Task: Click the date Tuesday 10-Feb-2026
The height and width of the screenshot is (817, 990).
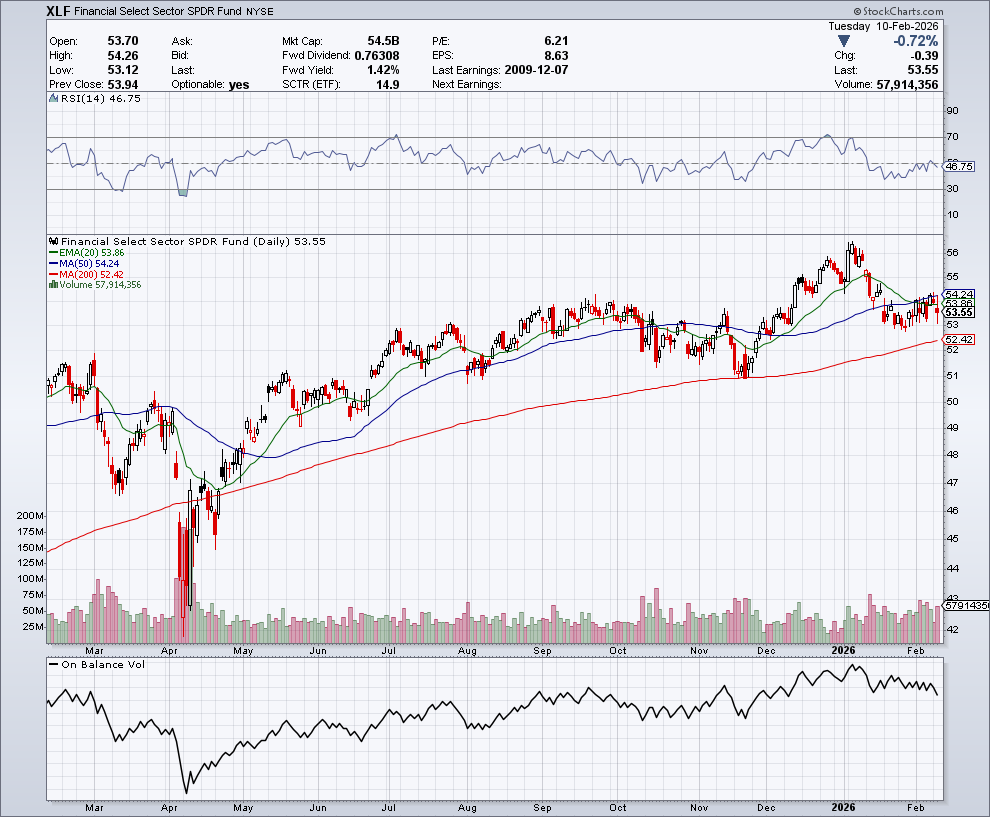Action: pos(883,27)
